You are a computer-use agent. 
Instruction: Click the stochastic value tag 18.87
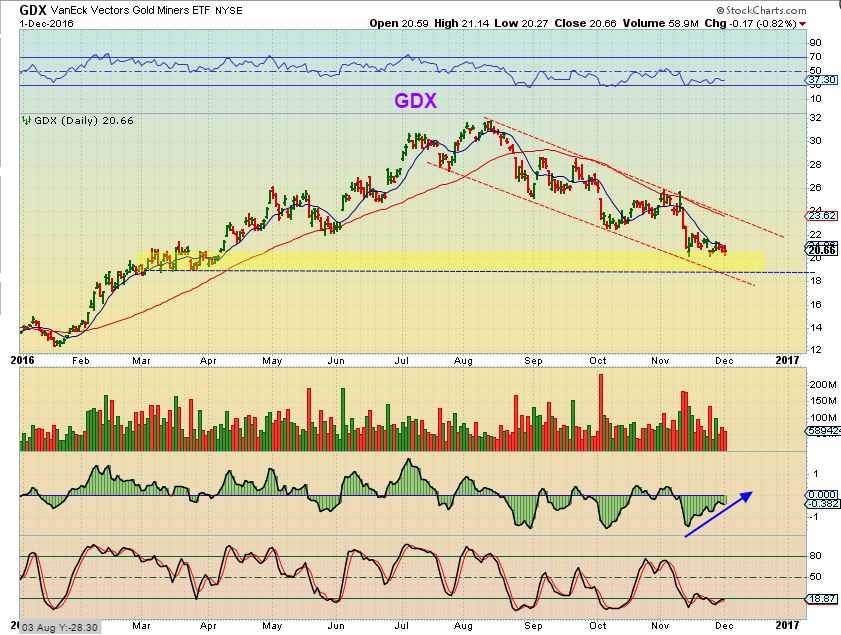click(822, 599)
